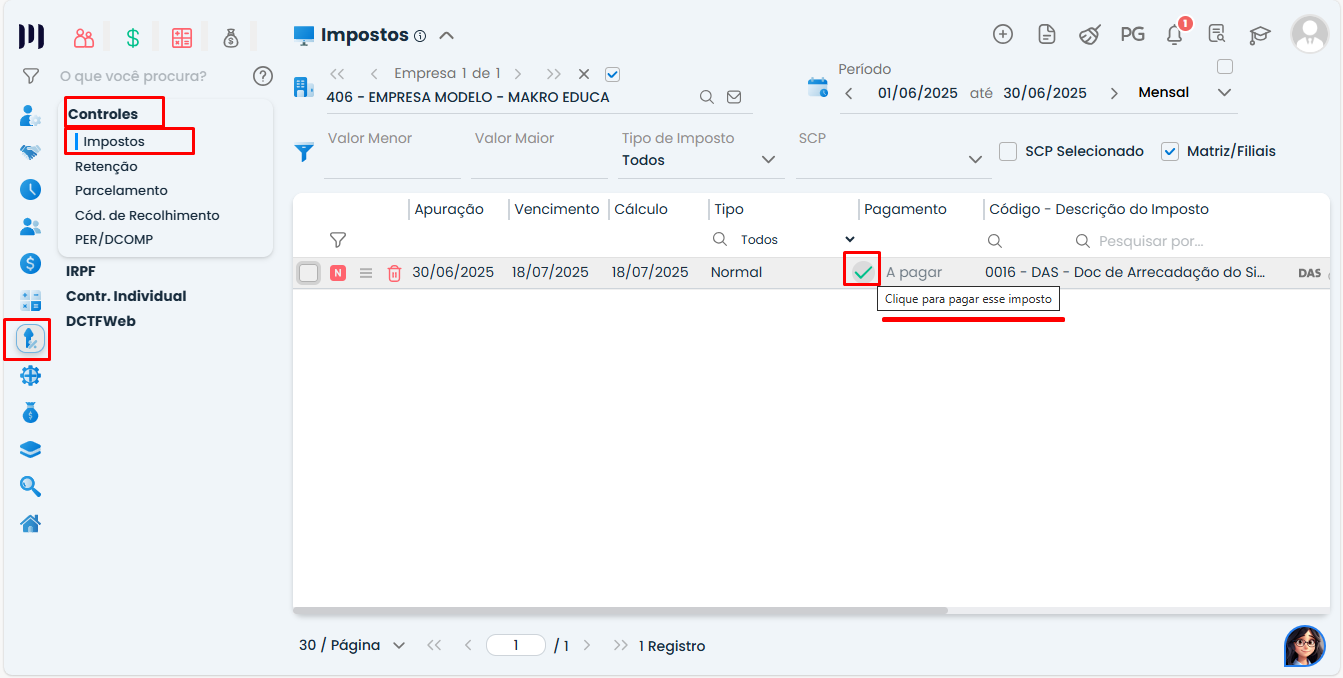This screenshot has width=1343, height=678.
Task: Open the blue money bag sidebar icon
Action: 30,412
